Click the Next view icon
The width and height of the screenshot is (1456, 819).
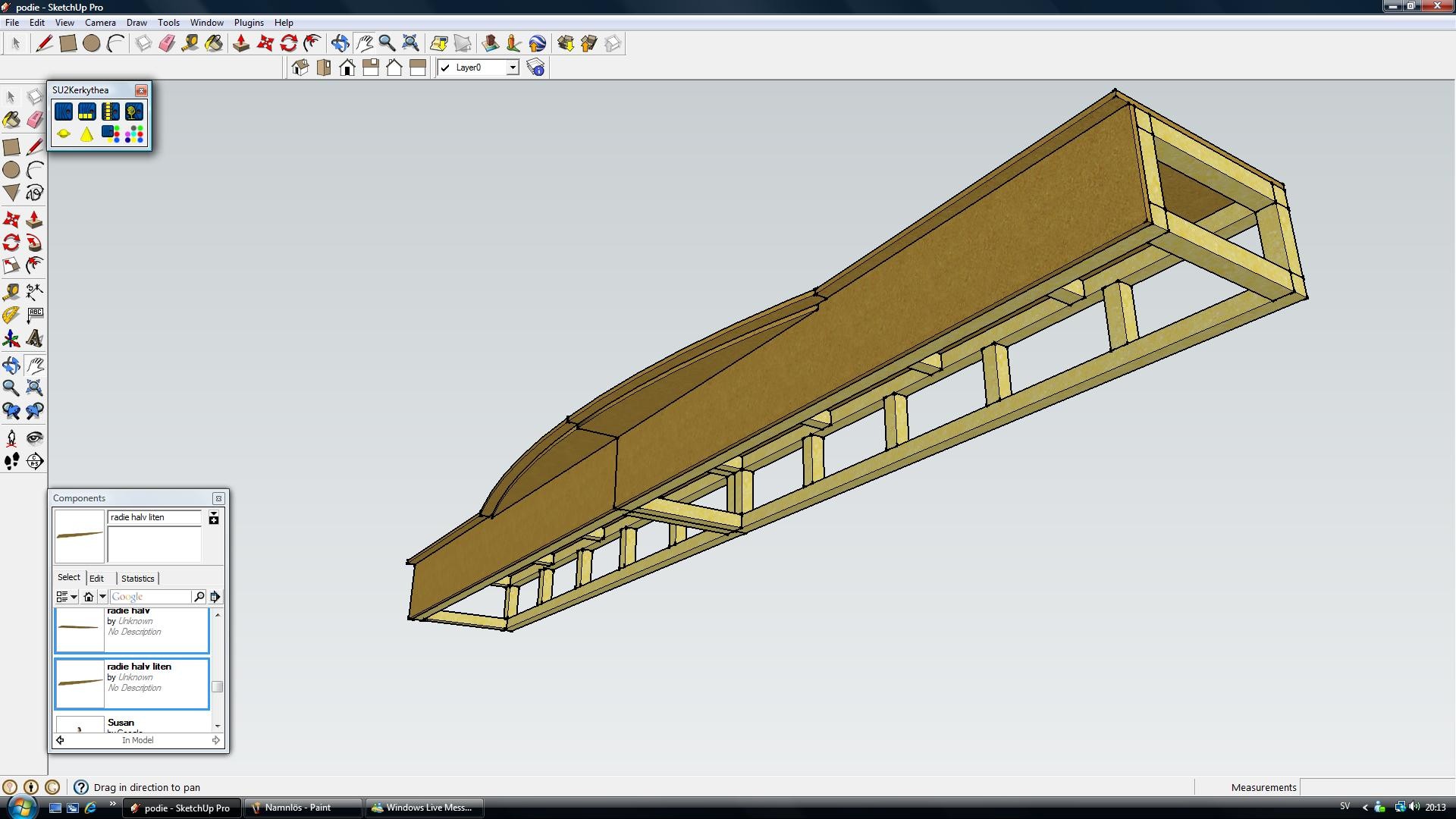[x=34, y=411]
